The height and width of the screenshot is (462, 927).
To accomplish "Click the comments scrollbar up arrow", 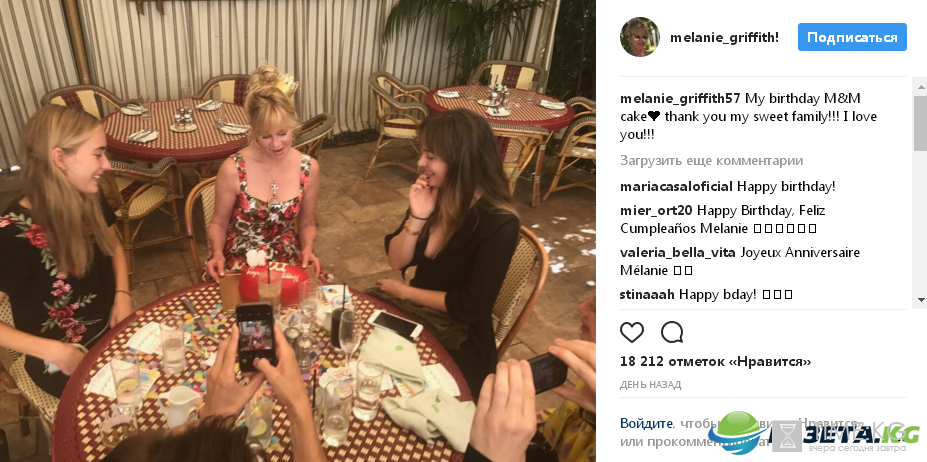I will tap(920, 87).
